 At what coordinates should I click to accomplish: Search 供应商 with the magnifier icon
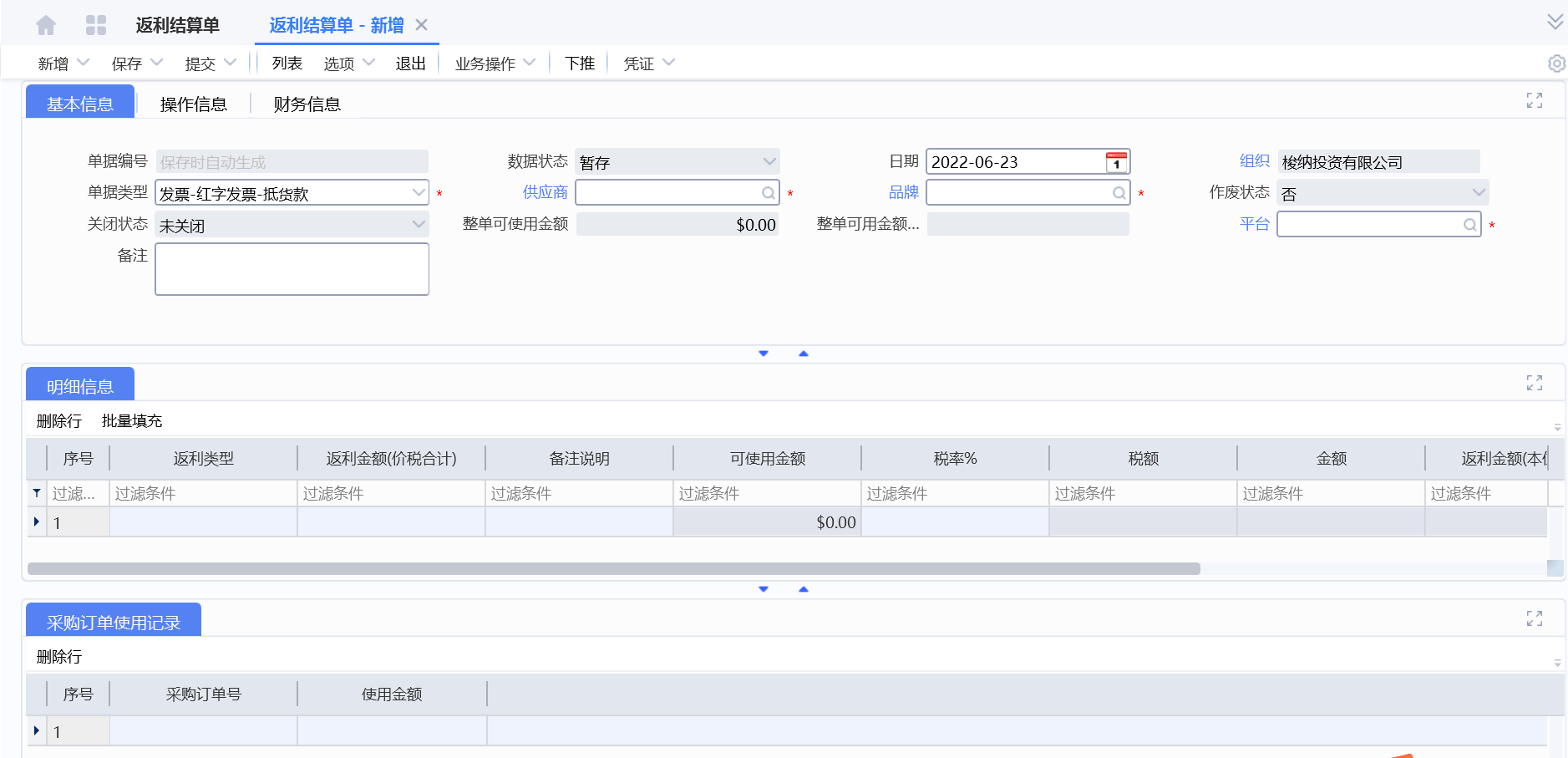(x=768, y=193)
